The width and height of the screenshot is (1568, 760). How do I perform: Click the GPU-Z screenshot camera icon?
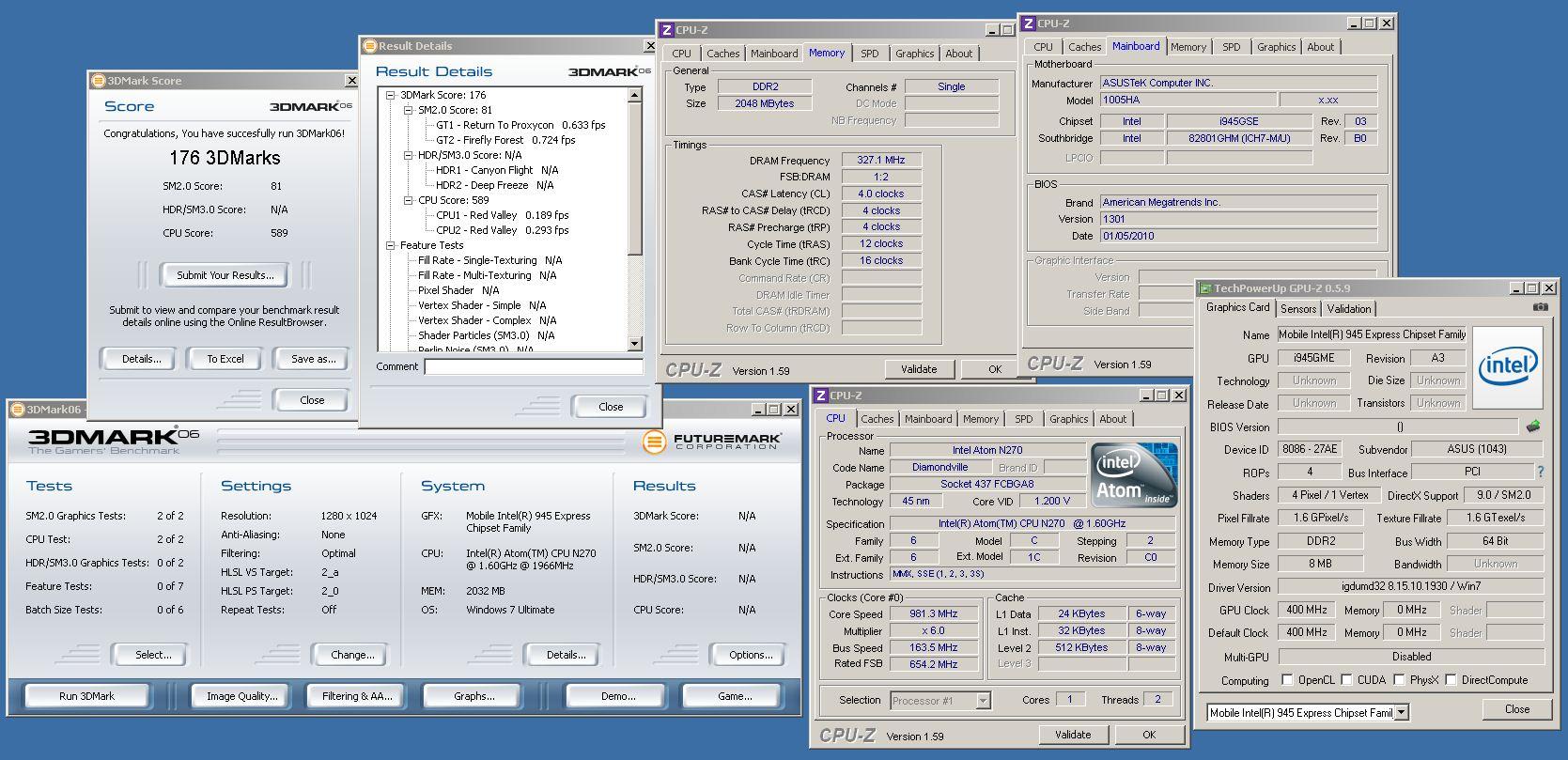click(x=1540, y=307)
